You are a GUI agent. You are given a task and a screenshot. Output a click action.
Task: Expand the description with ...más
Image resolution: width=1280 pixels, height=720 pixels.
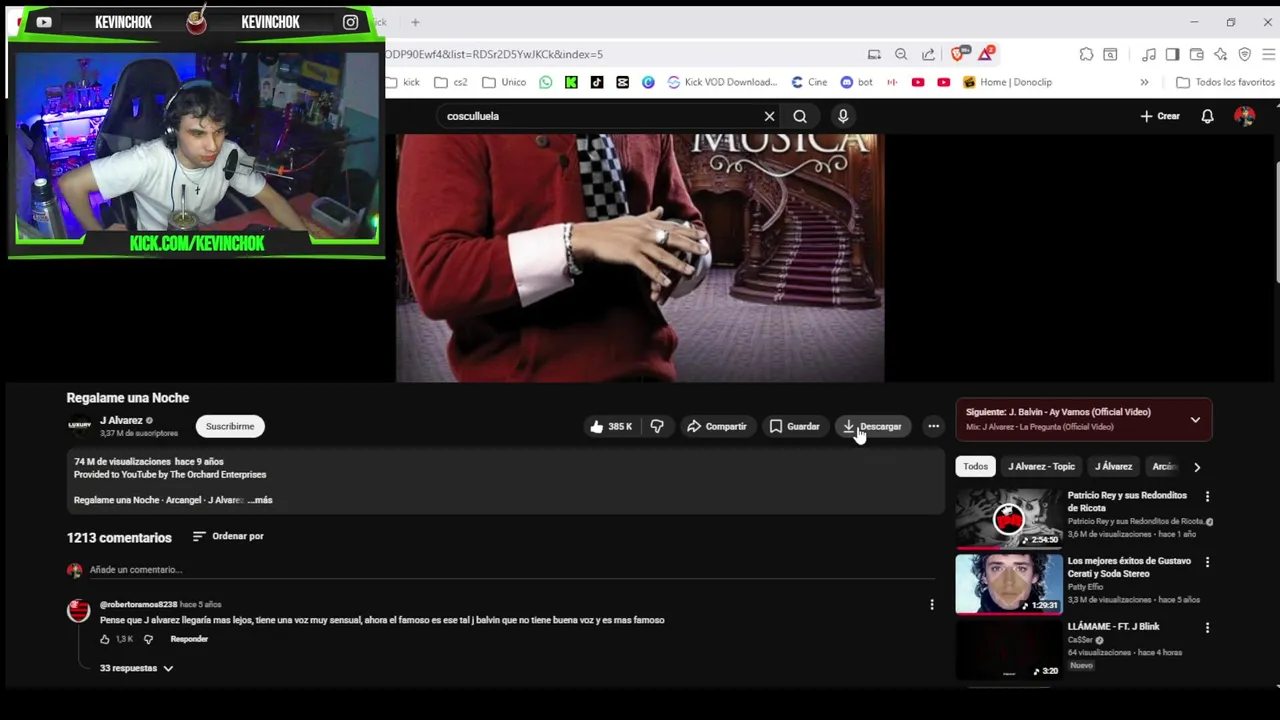point(260,500)
